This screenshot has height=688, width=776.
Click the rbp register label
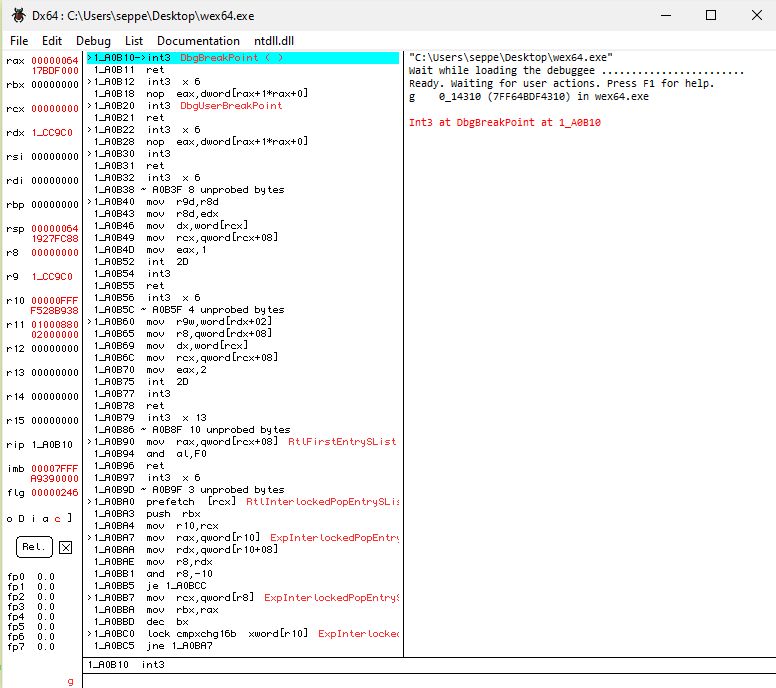15,204
